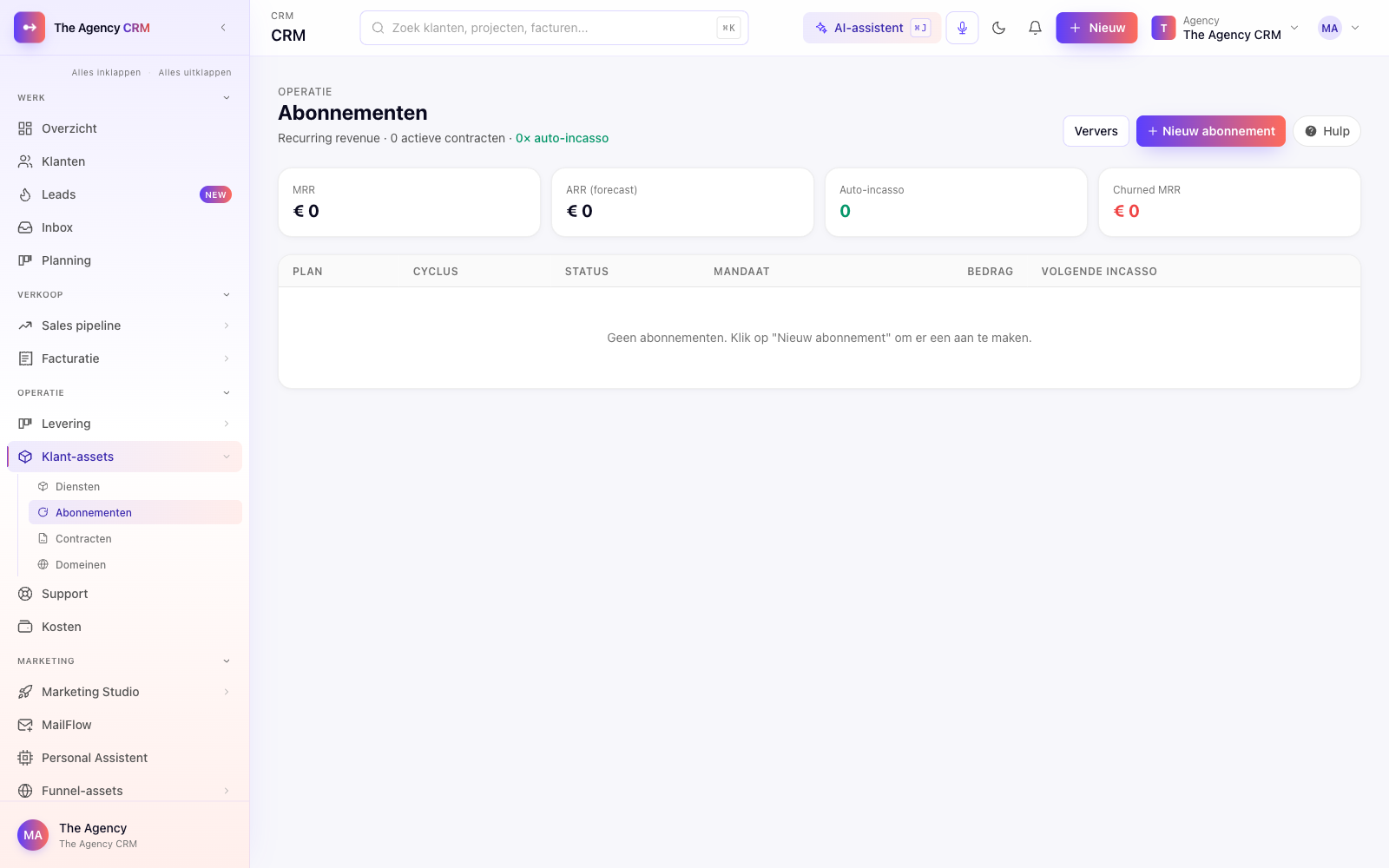Expand the Marketing Studio submenu arrow
This screenshot has width=1389, height=868.
tap(227, 692)
